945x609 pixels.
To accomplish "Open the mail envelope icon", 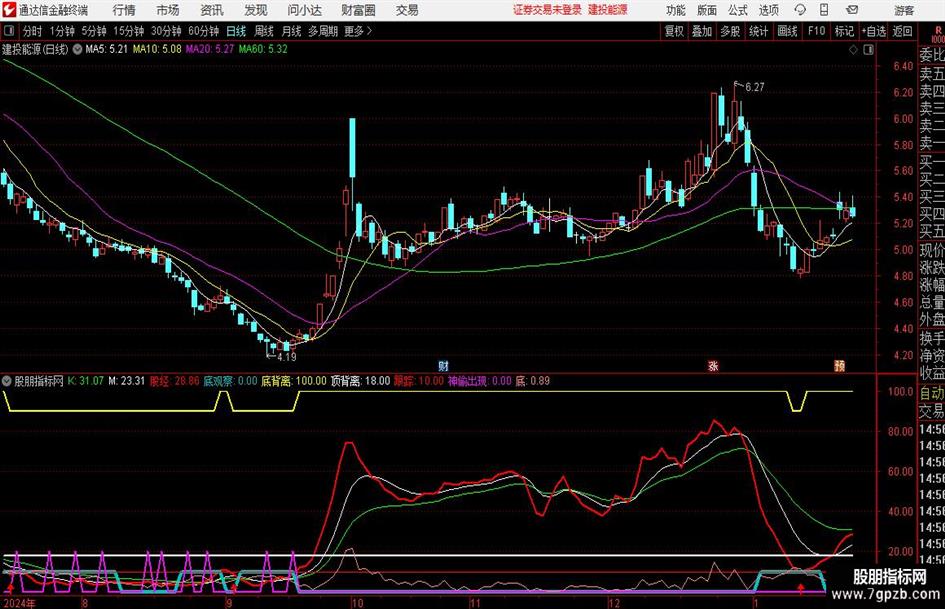I will pos(852,10).
